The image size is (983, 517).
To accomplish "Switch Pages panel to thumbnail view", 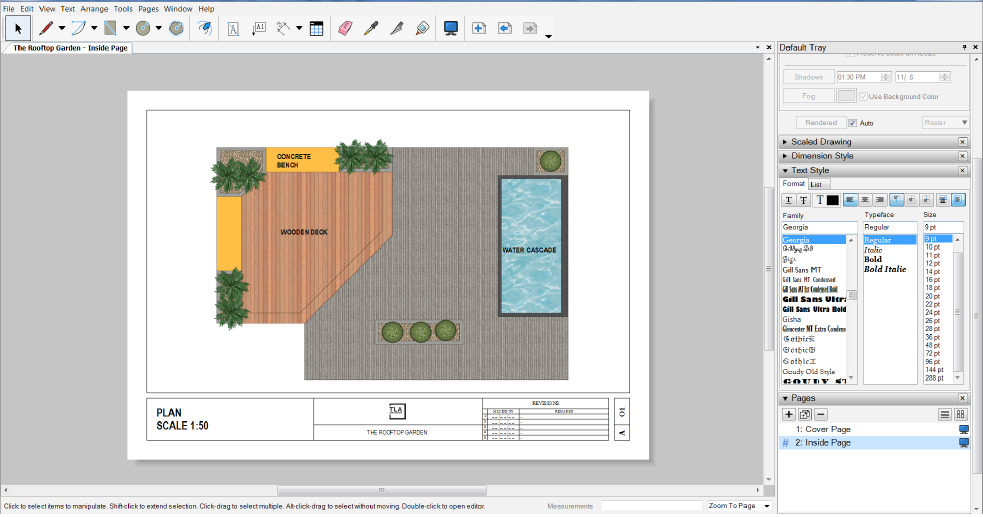I will (x=960, y=414).
